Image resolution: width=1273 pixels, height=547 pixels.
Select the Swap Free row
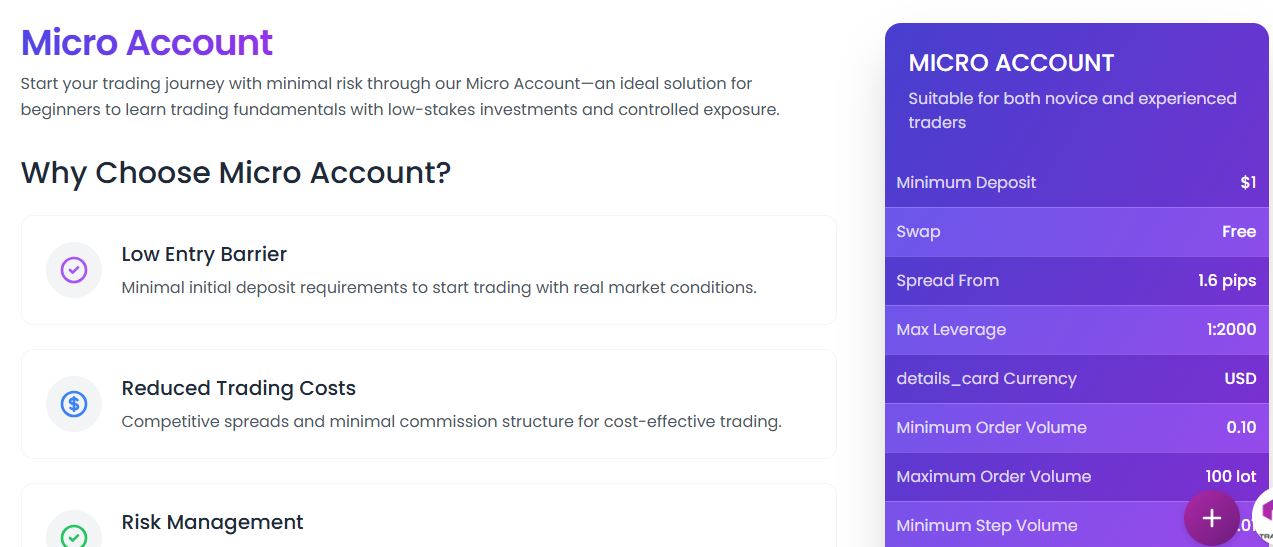pos(1076,232)
